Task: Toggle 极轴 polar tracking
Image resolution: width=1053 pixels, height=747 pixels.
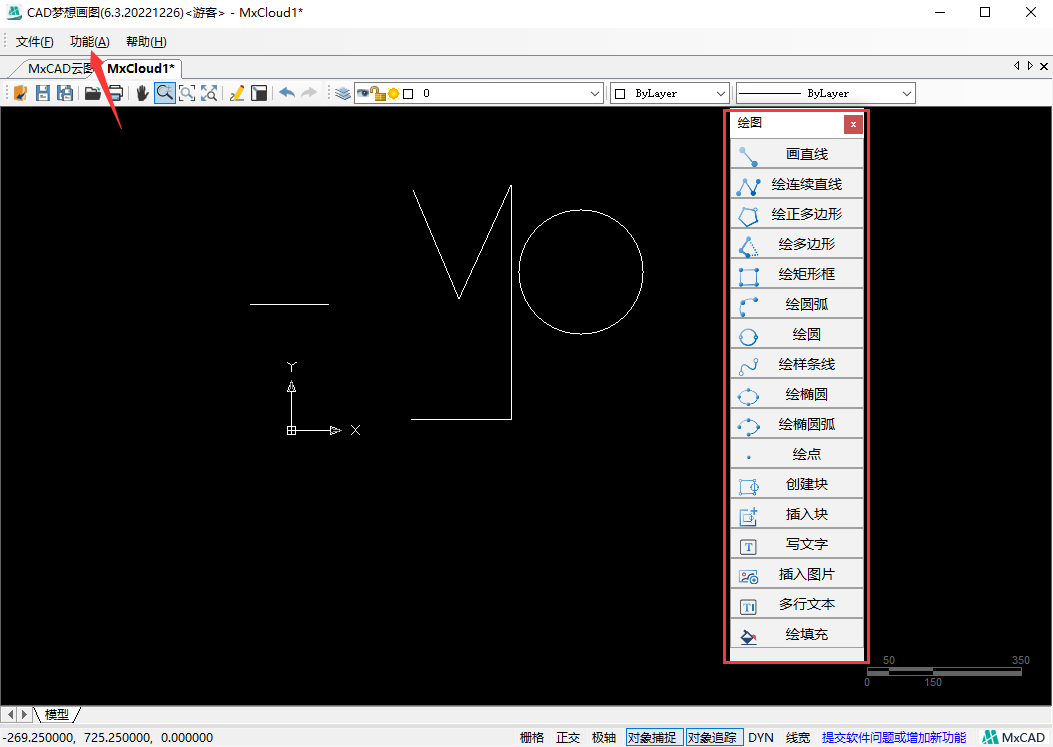Action: point(604,738)
